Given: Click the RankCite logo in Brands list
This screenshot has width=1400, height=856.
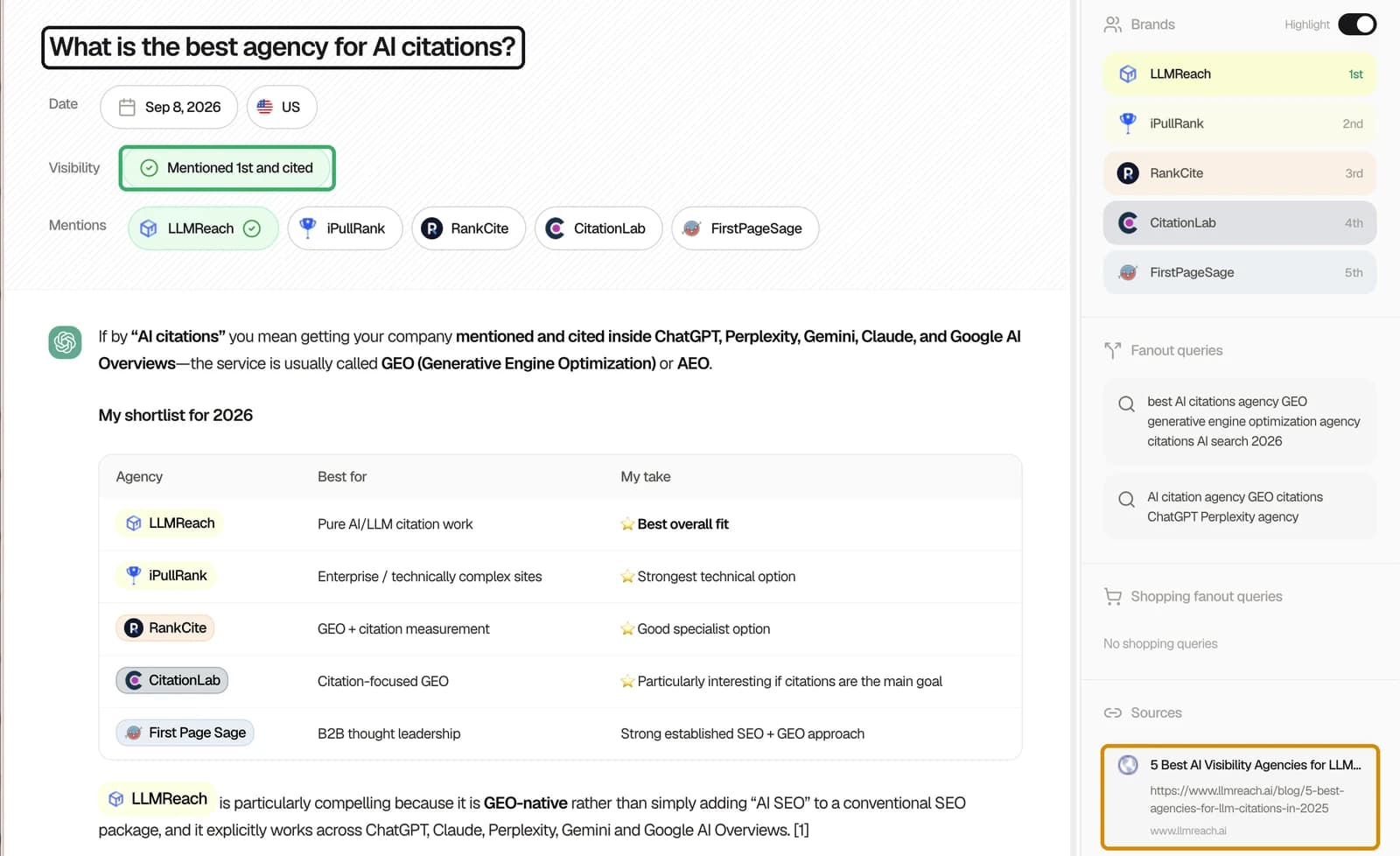Looking at the screenshot, I should [x=1129, y=173].
